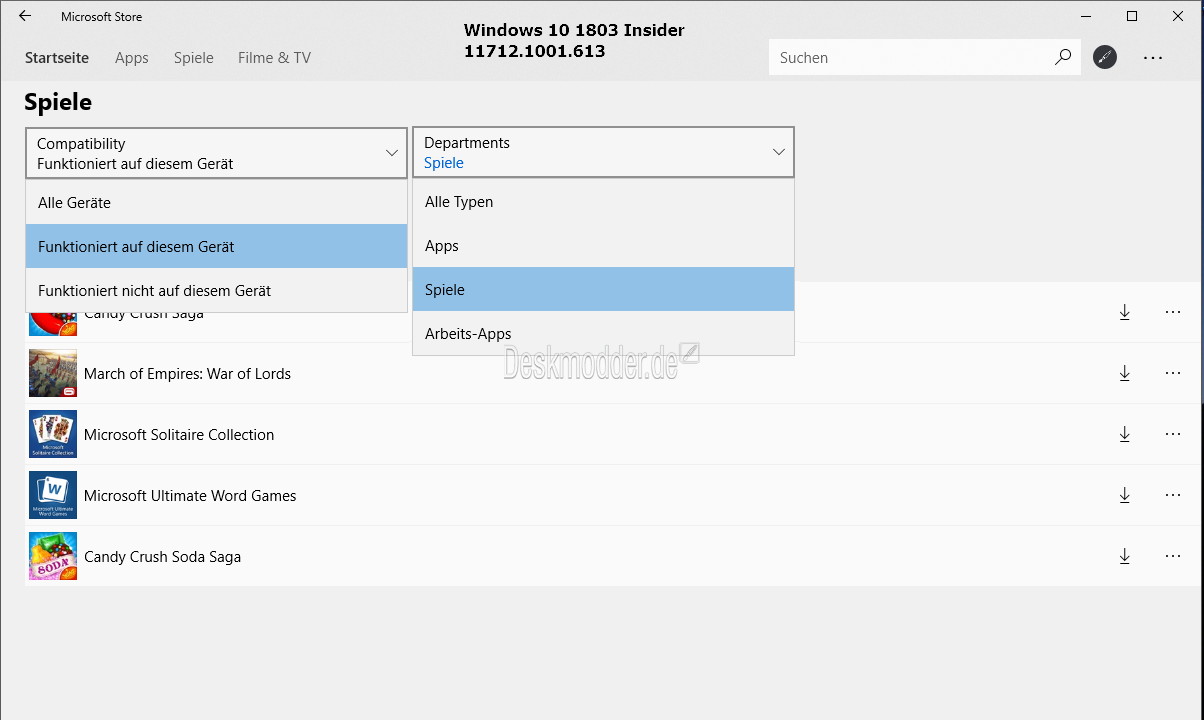Screen dimensions: 1204x720
Task: Select Apps in Departments list
Action: point(603,245)
